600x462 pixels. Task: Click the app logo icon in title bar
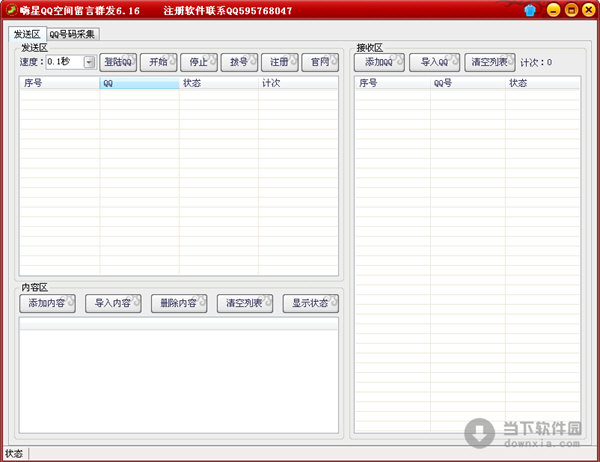point(10,10)
